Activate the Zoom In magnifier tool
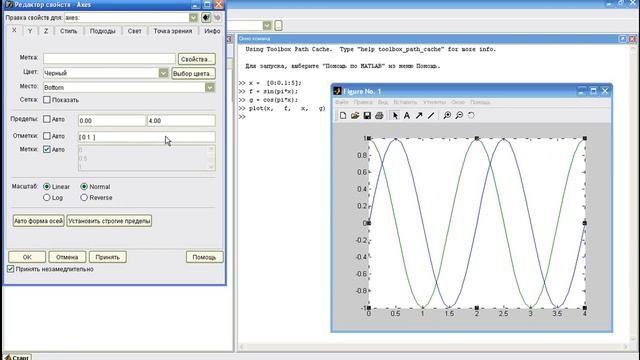The width and height of the screenshot is (640, 360). [447, 116]
